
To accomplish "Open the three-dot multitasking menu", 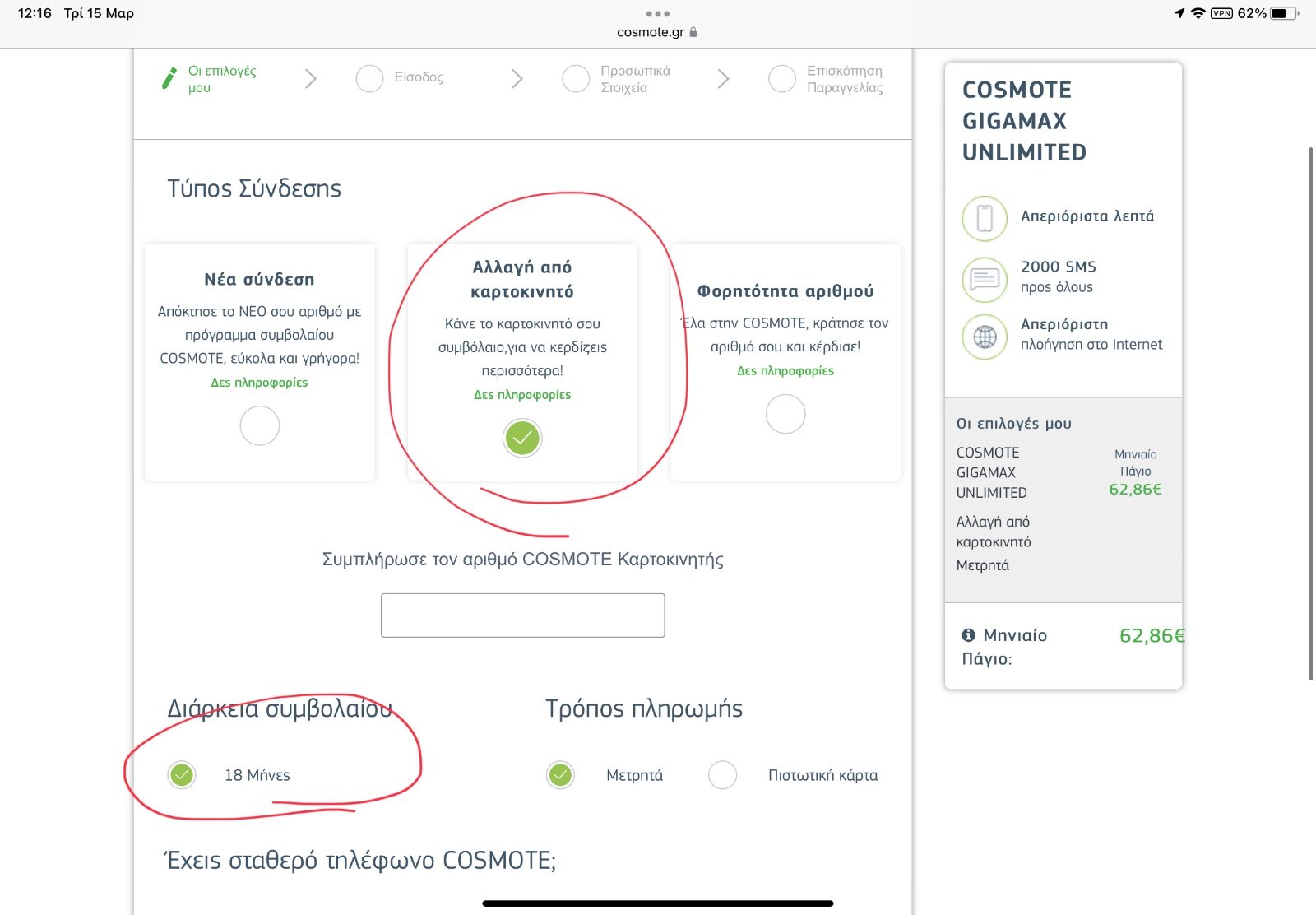I will (x=658, y=14).
